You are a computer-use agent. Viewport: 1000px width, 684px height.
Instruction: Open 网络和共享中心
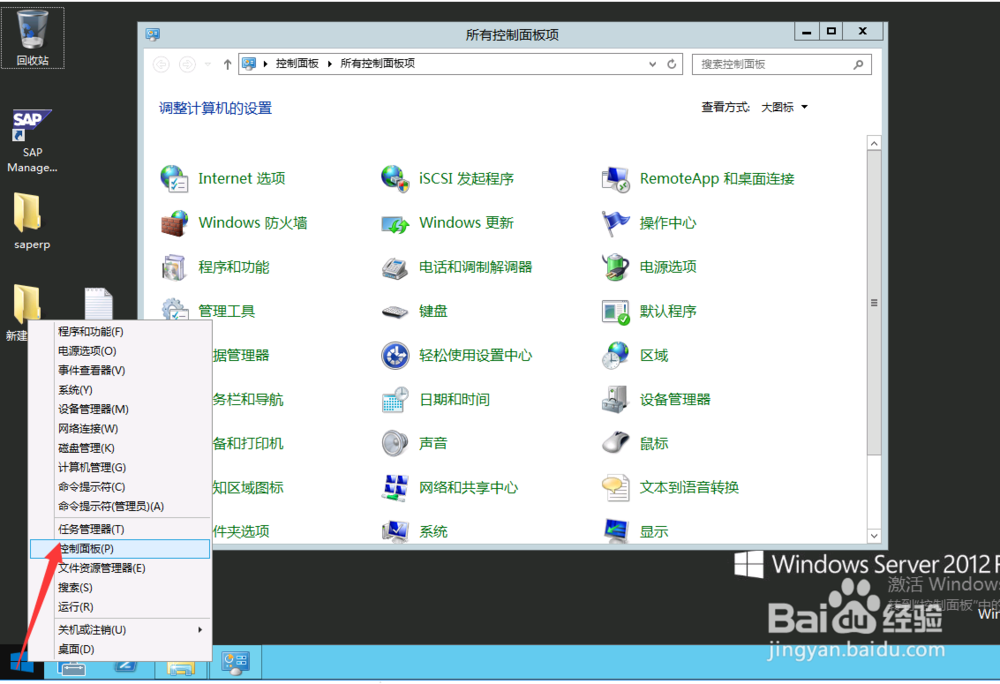click(x=466, y=487)
